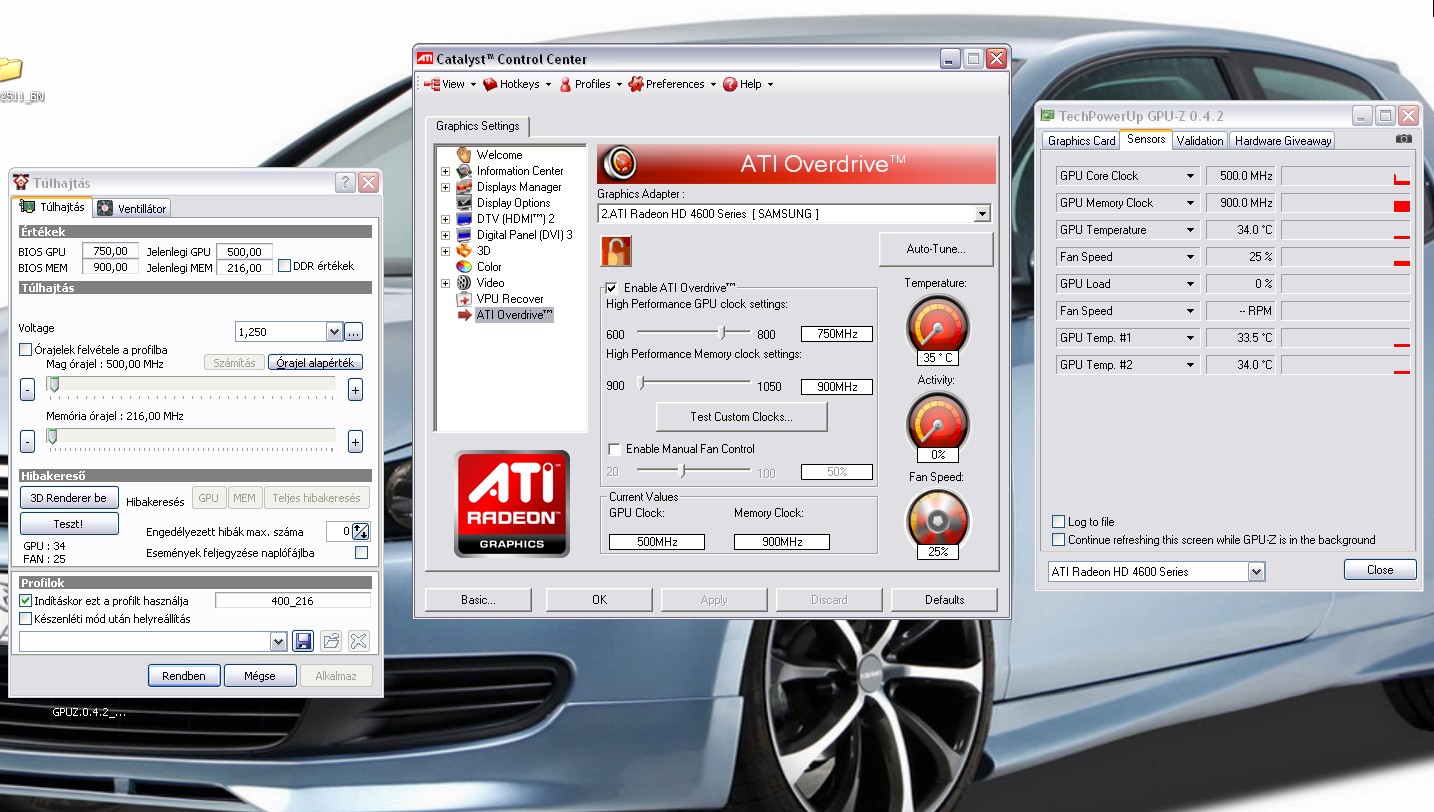Viewport: 1434px width, 812px height.
Task: Click the 750MHz GPU clock field
Action: [836, 334]
